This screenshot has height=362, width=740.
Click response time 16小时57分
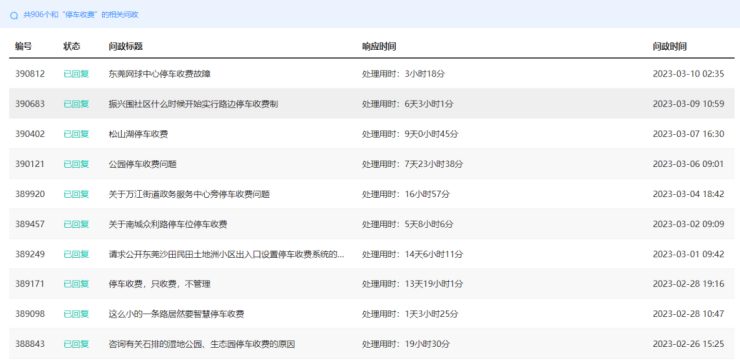[428, 194]
